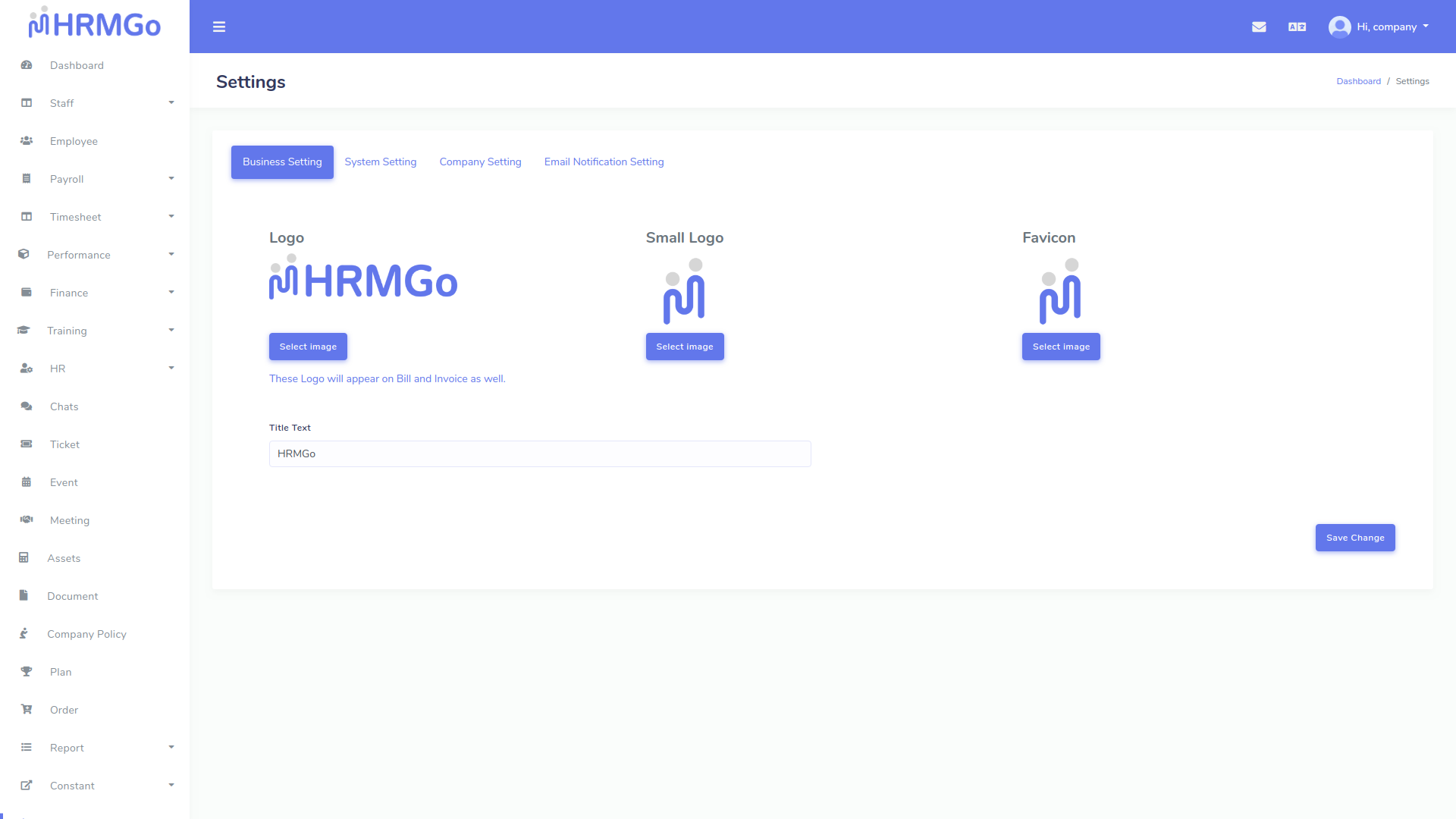Click the Employee users icon
The image size is (1456, 819).
pos(27,141)
